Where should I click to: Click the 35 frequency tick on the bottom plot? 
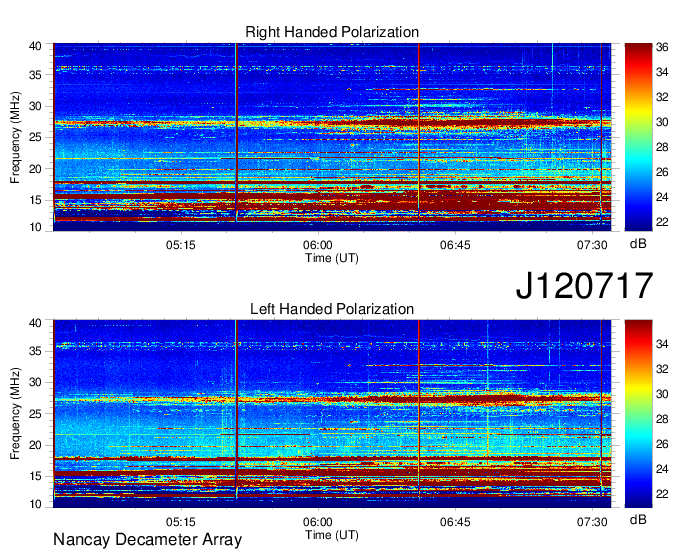coord(35,351)
